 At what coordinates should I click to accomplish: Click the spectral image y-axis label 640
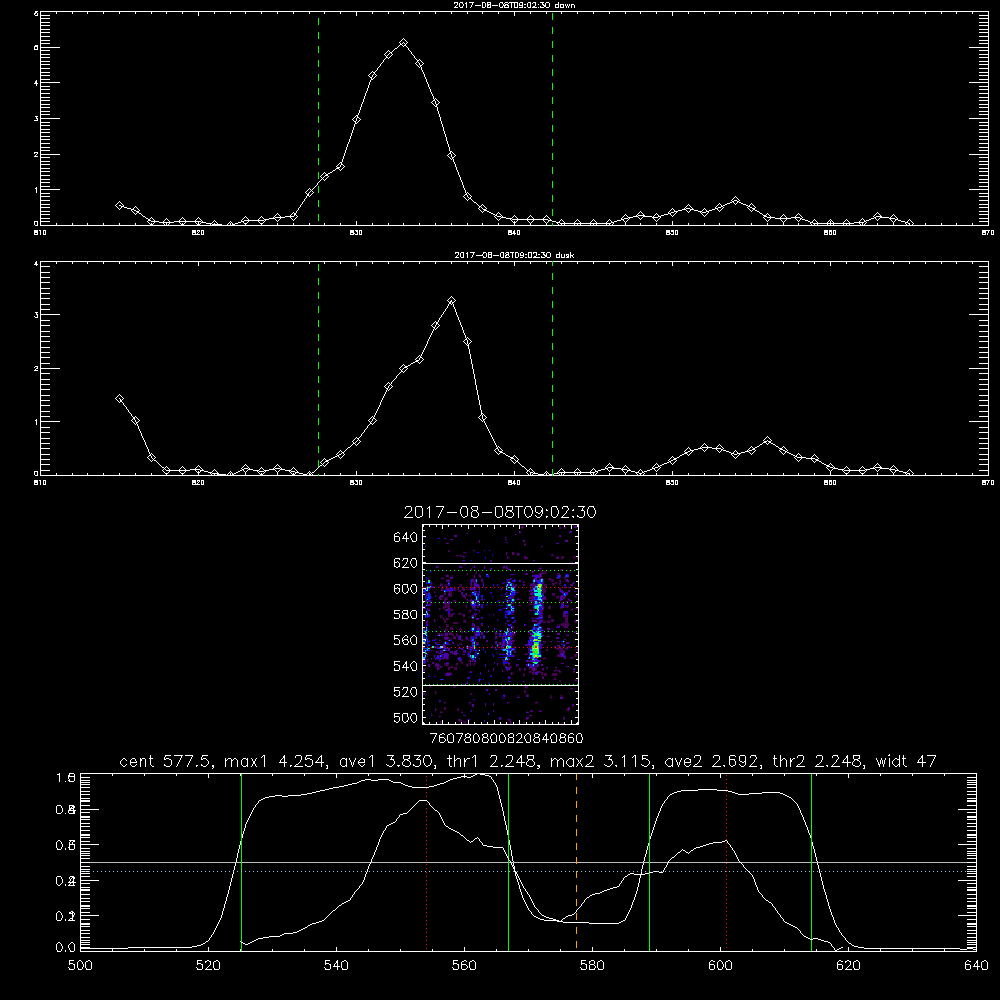click(x=406, y=538)
